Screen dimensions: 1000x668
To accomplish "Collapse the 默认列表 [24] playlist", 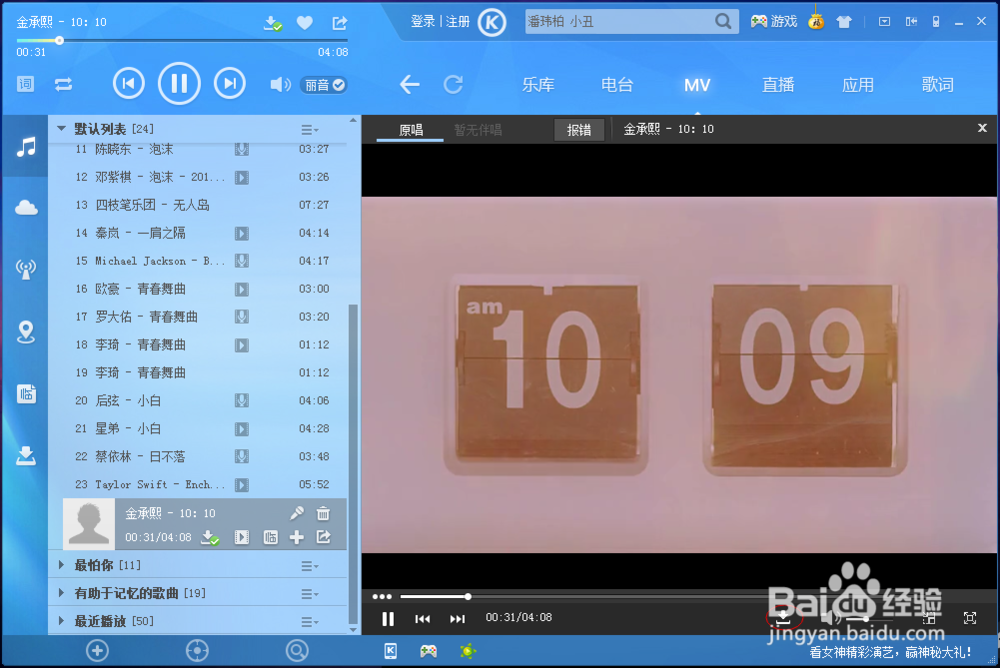I will tap(60, 128).
